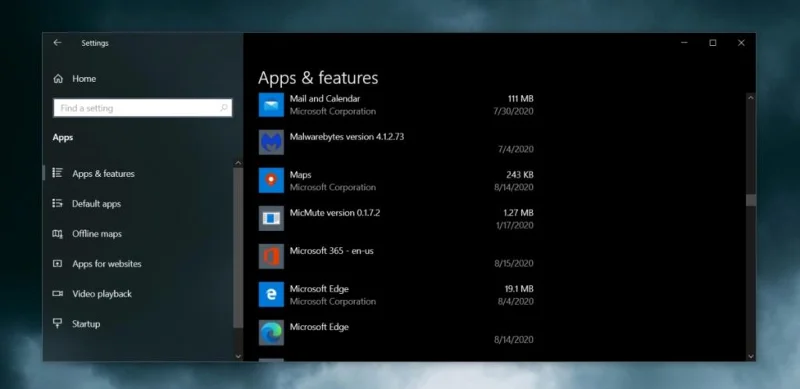The height and width of the screenshot is (389, 800).
Task: Click the sidebar scrollbar thumb
Action: click(x=238, y=248)
